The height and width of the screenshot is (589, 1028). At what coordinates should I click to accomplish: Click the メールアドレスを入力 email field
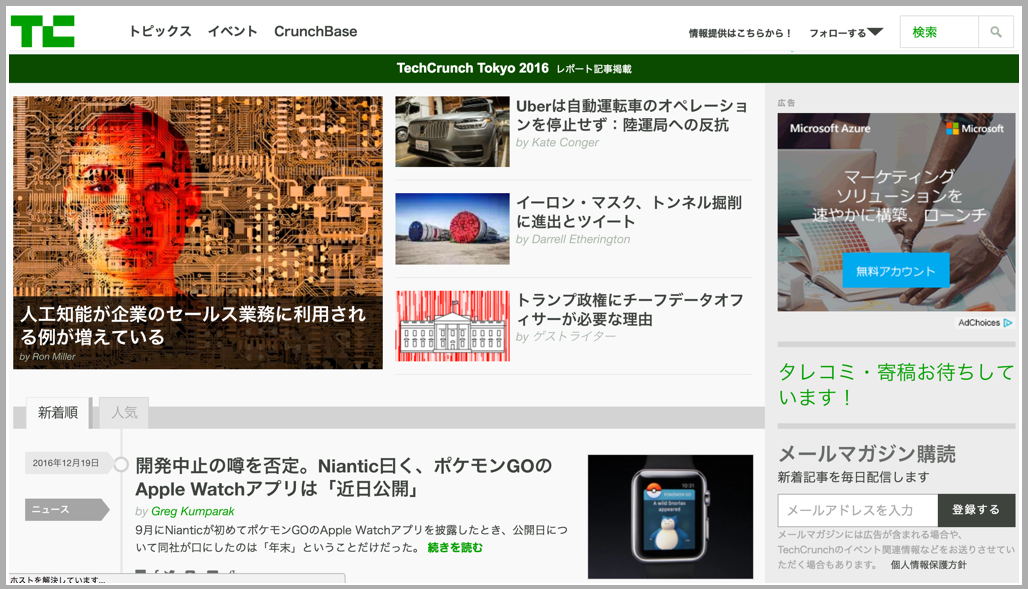(x=858, y=510)
